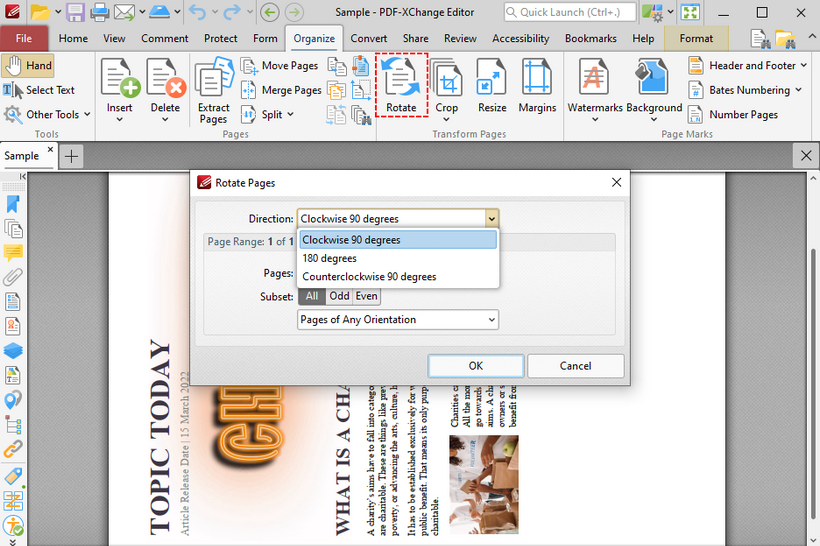
Task: Click the Insert pages icon
Action: tap(120, 89)
